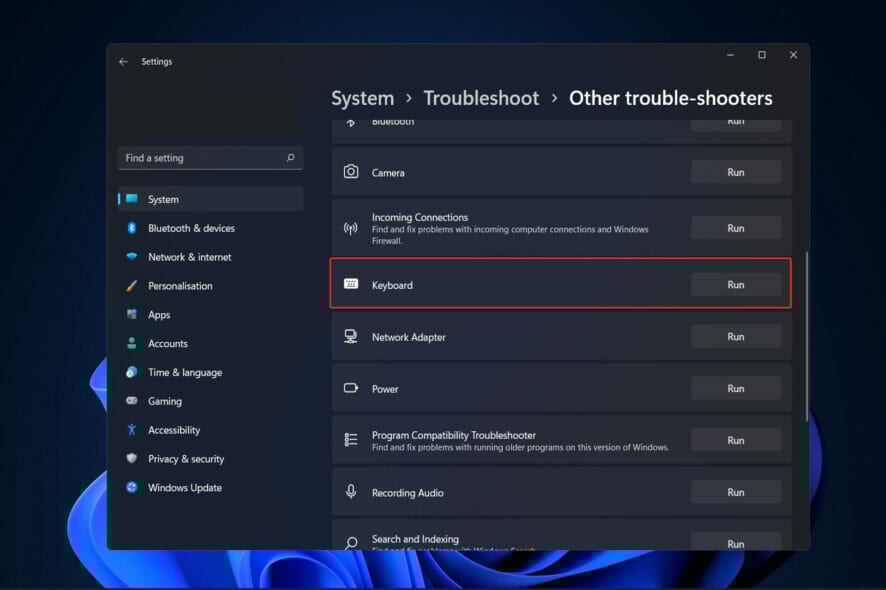Select Personalisation in the sidebar
The height and width of the screenshot is (590, 886).
coord(180,286)
